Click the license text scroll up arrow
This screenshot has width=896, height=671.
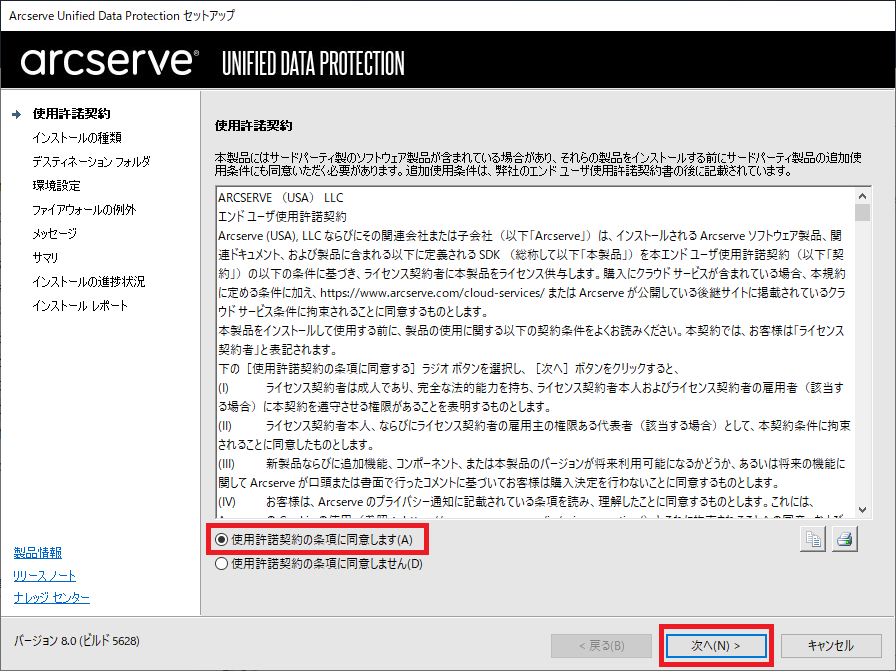pyautogui.click(x=862, y=196)
